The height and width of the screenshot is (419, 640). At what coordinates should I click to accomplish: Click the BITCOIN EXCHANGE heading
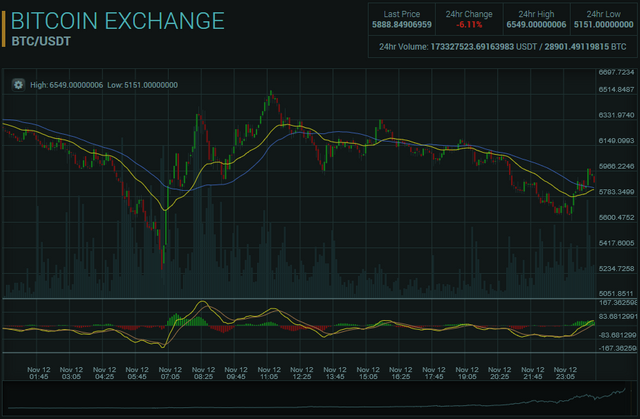click(118, 21)
